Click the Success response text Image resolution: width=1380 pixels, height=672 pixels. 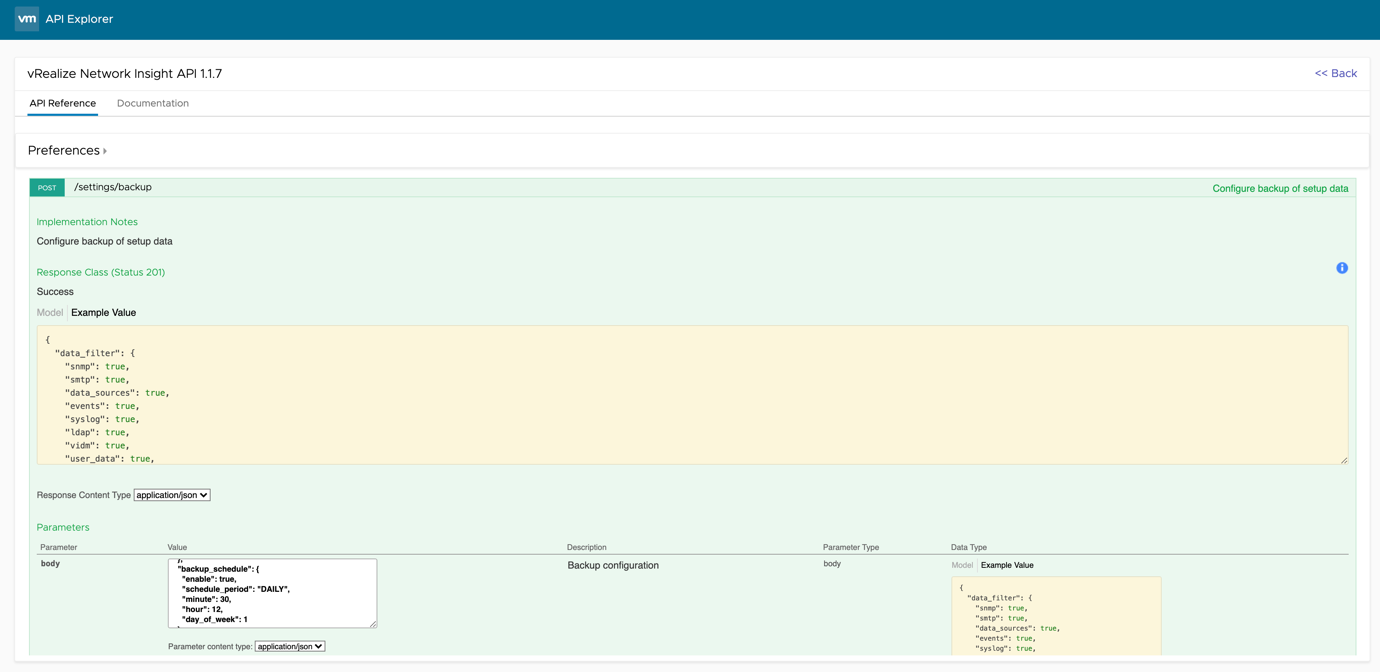point(55,292)
